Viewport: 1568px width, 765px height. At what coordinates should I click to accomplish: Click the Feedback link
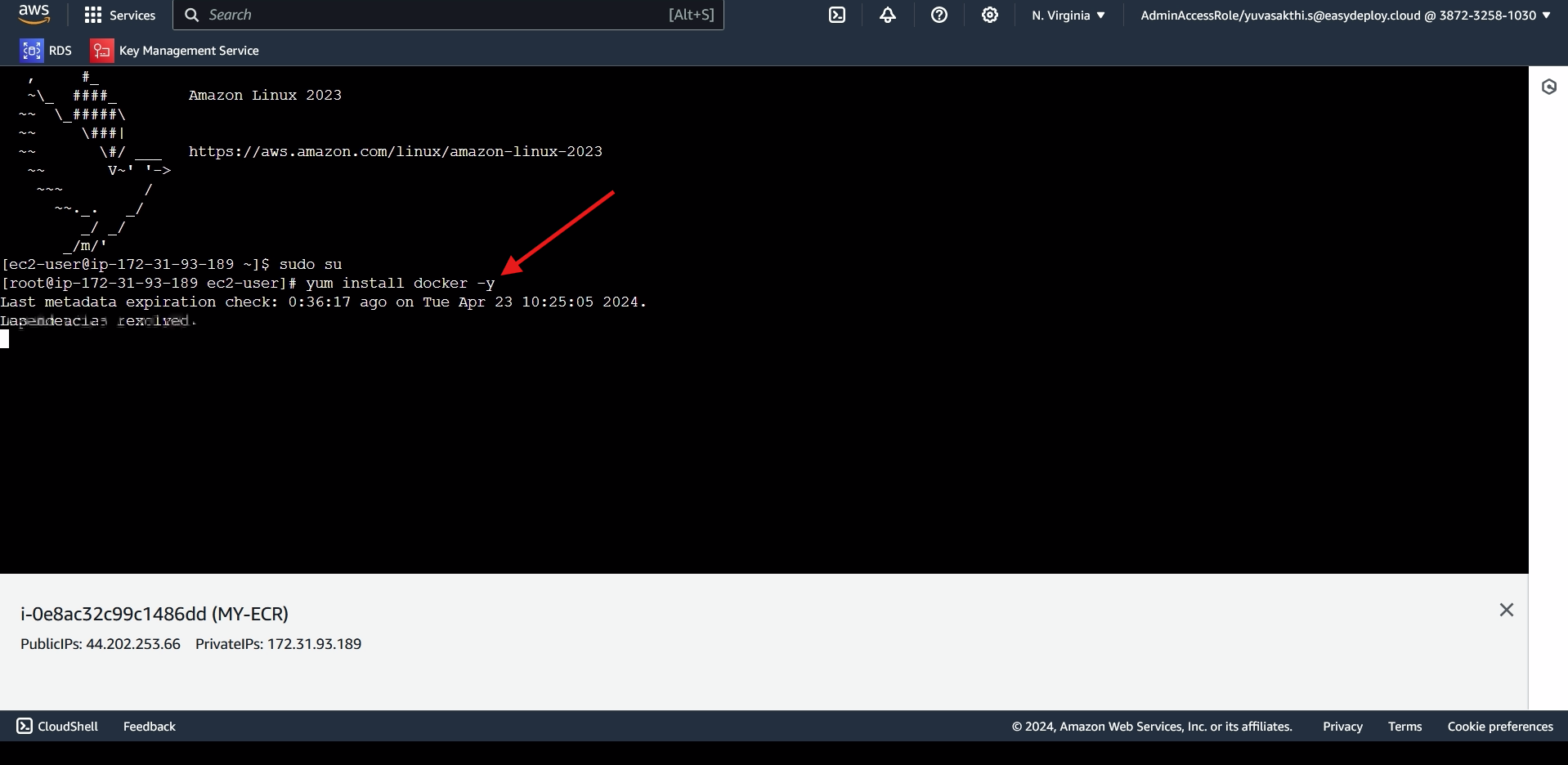[x=150, y=727]
